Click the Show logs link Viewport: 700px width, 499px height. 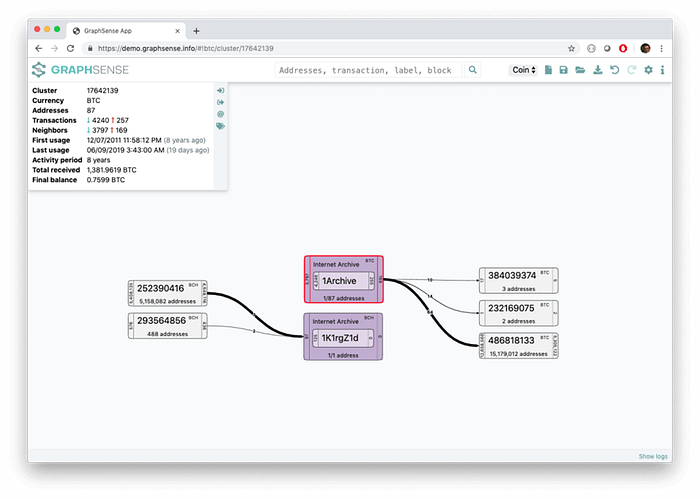pos(654,456)
